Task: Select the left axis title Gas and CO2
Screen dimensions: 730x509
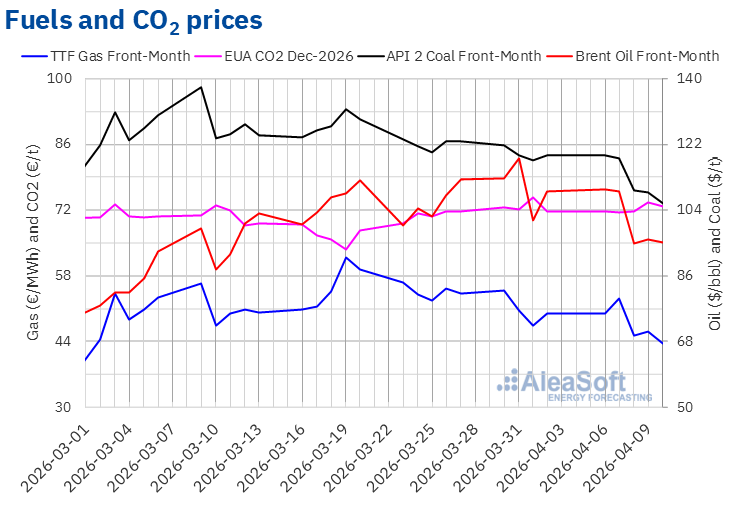Action: click(x=32, y=243)
